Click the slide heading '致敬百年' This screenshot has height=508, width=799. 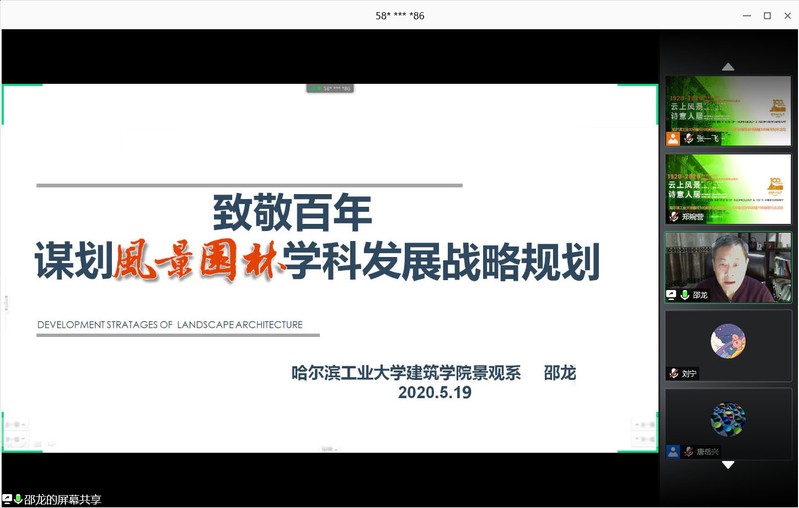(x=292, y=212)
